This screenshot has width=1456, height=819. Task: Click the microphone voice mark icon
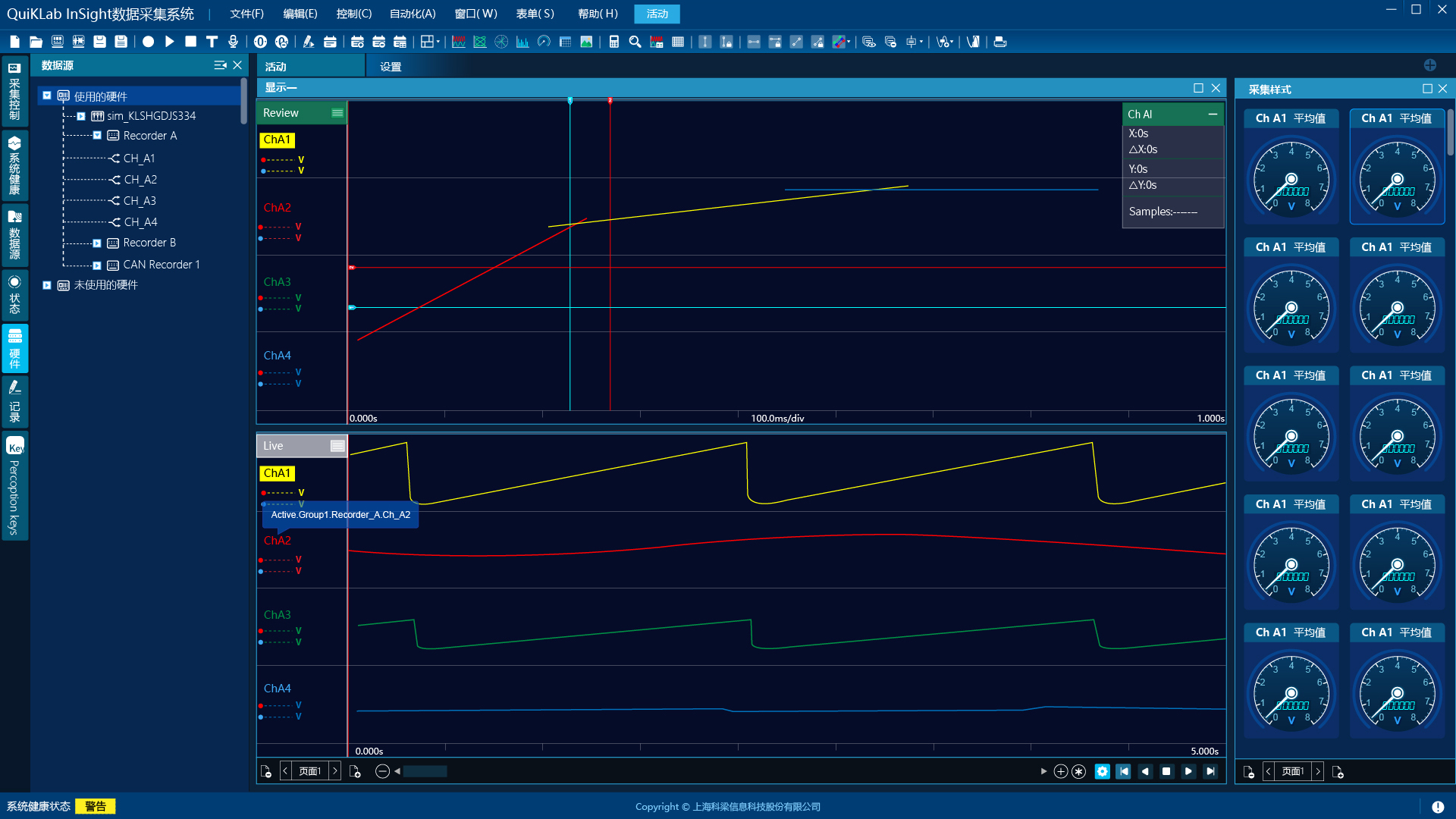point(234,42)
